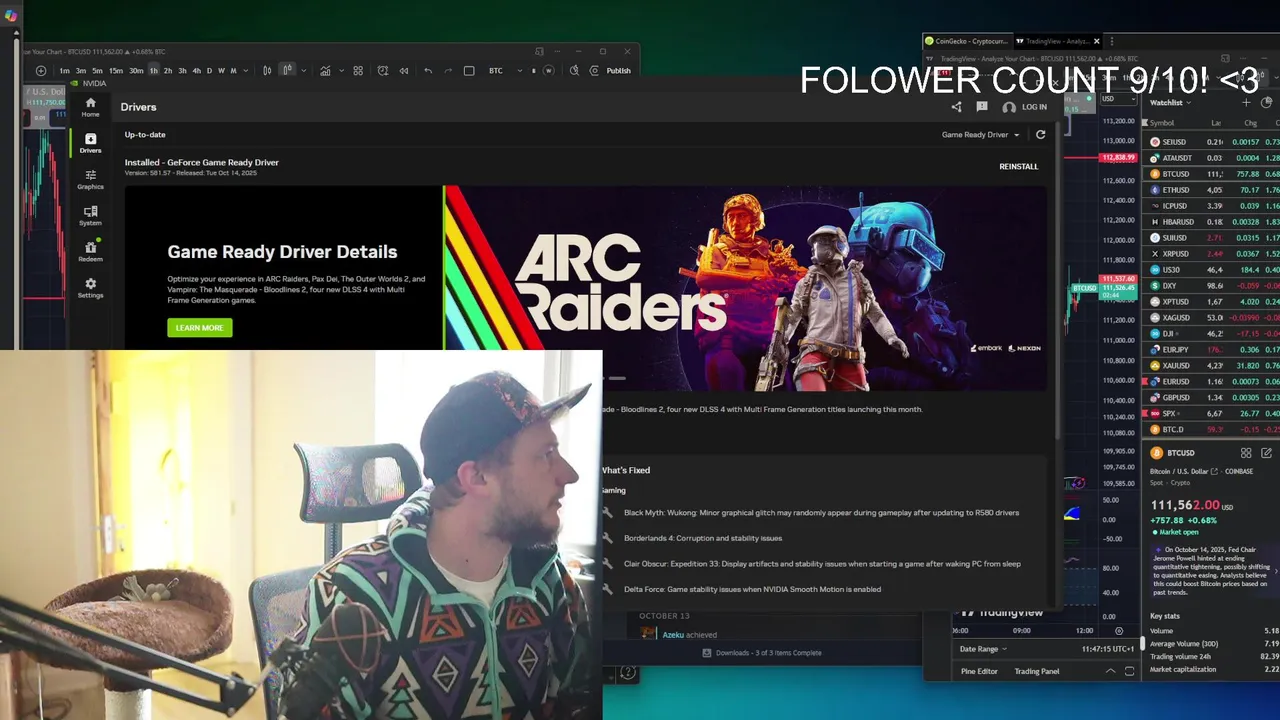Image resolution: width=1280 pixels, height=720 pixels.
Task: Click green LEARN MORE button
Action: [x=199, y=327]
